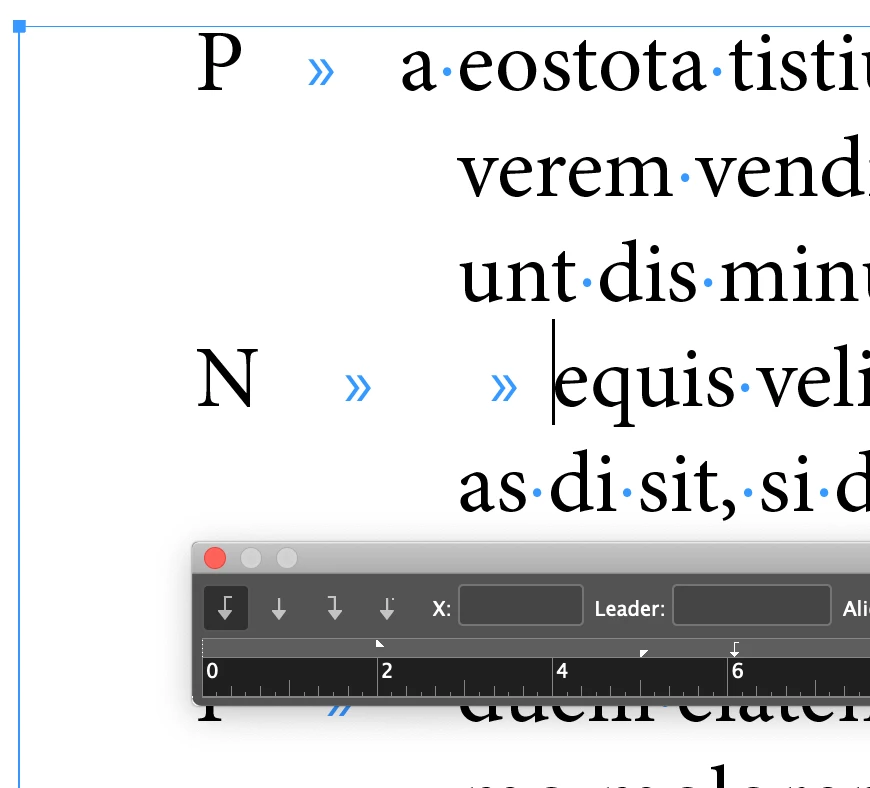
Task: Click the first tab character after letter N
Action: pos(358,387)
